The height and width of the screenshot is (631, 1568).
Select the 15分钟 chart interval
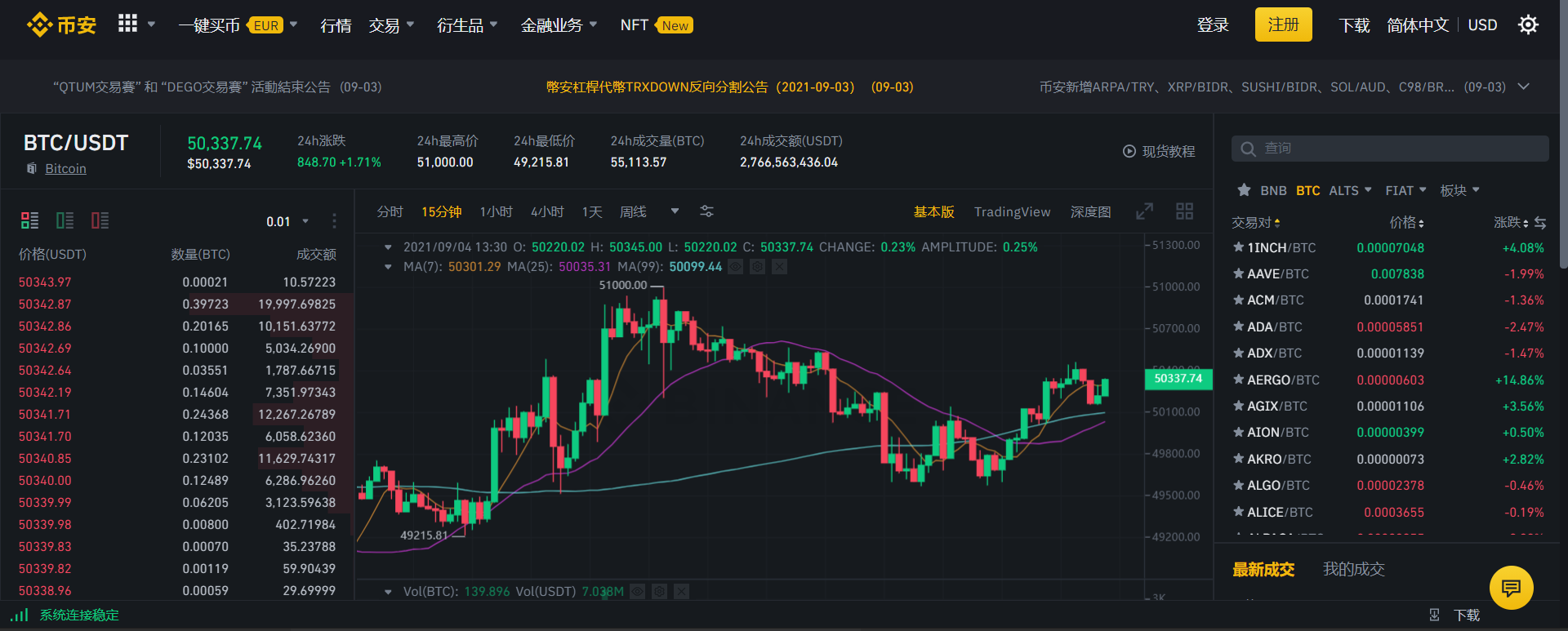pyautogui.click(x=442, y=211)
